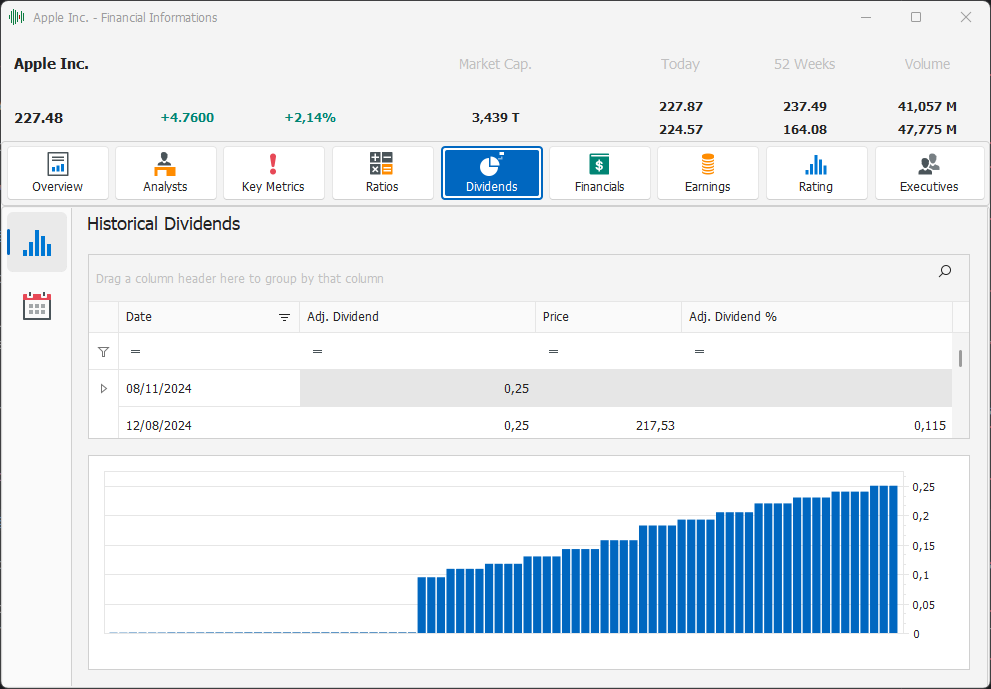Expand the 08/11/2024 dividend row
Image resolution: width=991 pixels, height=689 pixels.
click(x=104, y=388)
